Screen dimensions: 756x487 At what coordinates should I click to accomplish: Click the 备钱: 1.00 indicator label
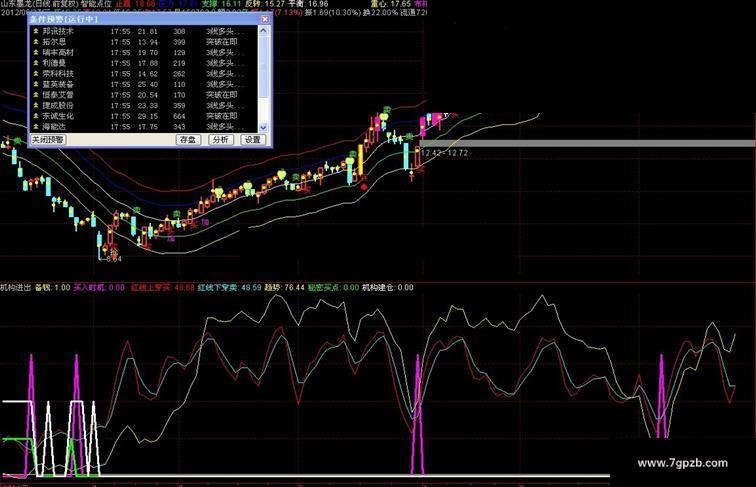[x=53, y=287]
